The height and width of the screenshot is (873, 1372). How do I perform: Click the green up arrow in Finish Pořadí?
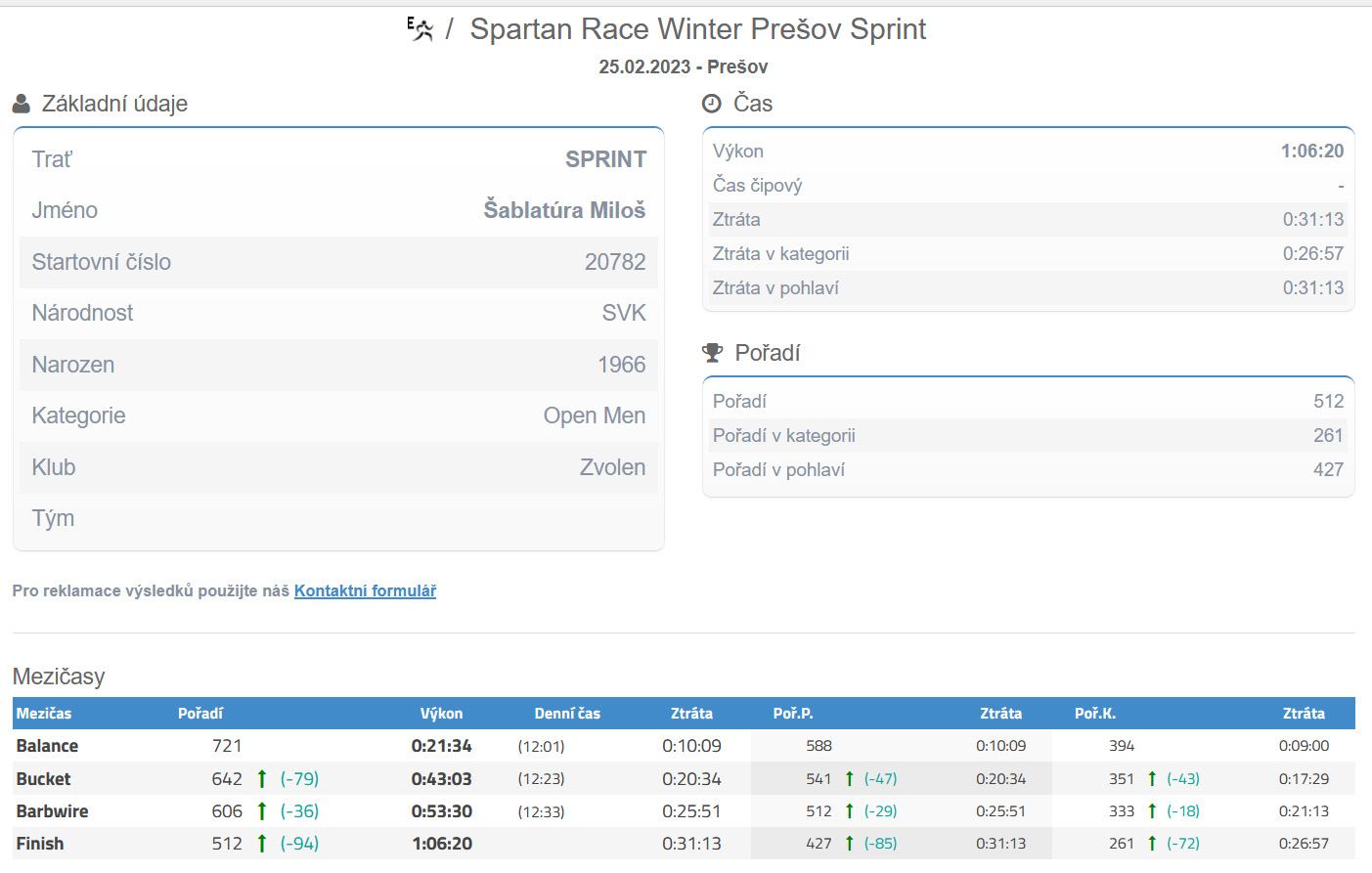tap(262, 844)
